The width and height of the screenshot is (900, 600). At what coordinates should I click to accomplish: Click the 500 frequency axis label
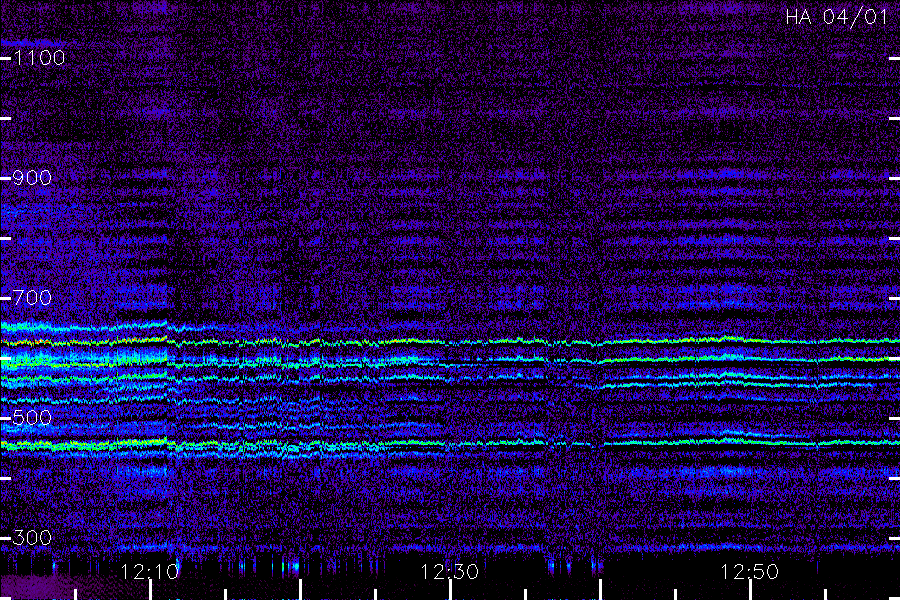32,418
